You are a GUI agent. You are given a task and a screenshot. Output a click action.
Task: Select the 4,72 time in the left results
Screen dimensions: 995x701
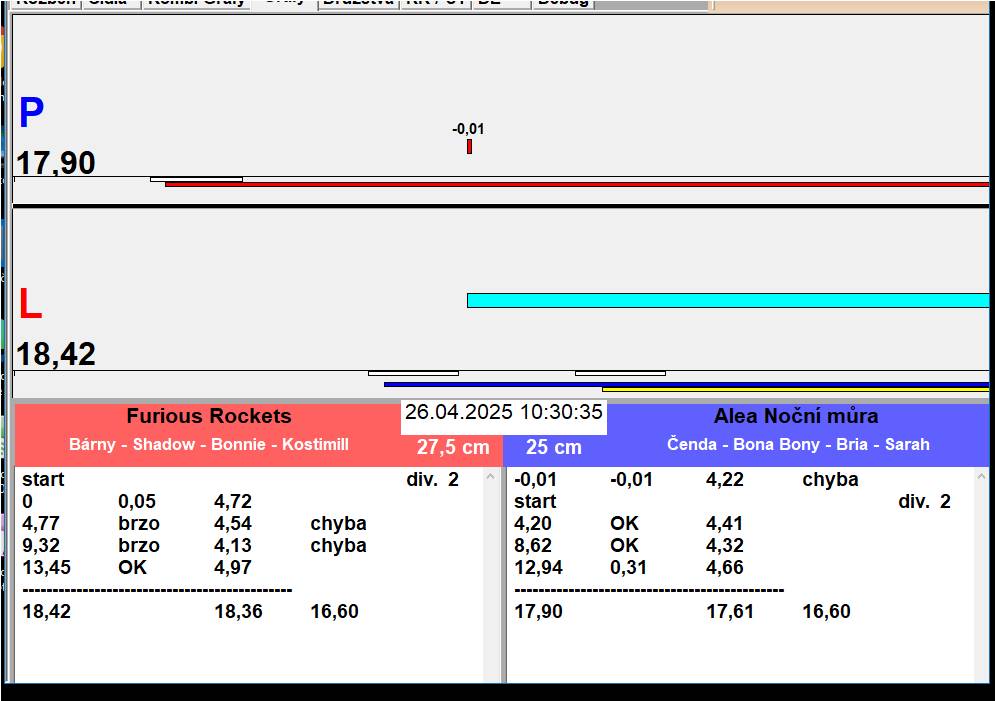click(x=233, y=502)
